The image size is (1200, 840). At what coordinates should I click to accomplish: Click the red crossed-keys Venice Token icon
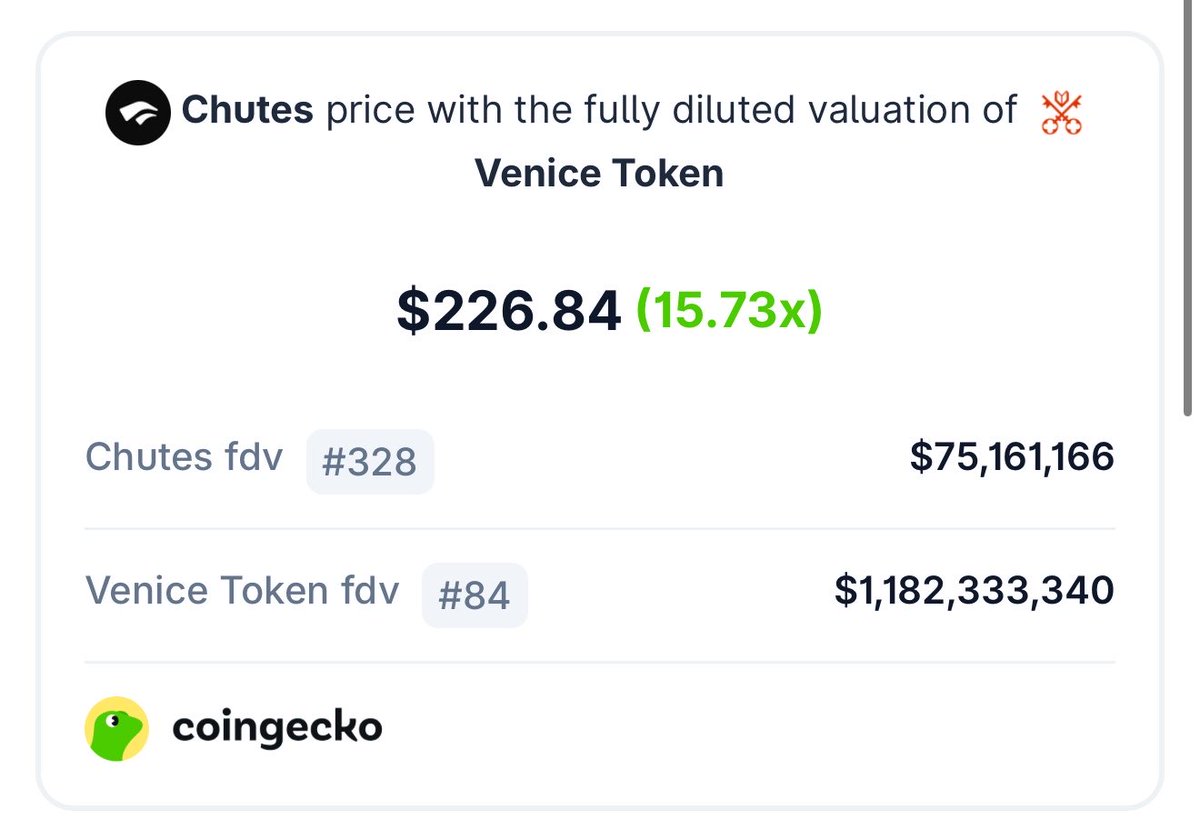[1061, 113]
